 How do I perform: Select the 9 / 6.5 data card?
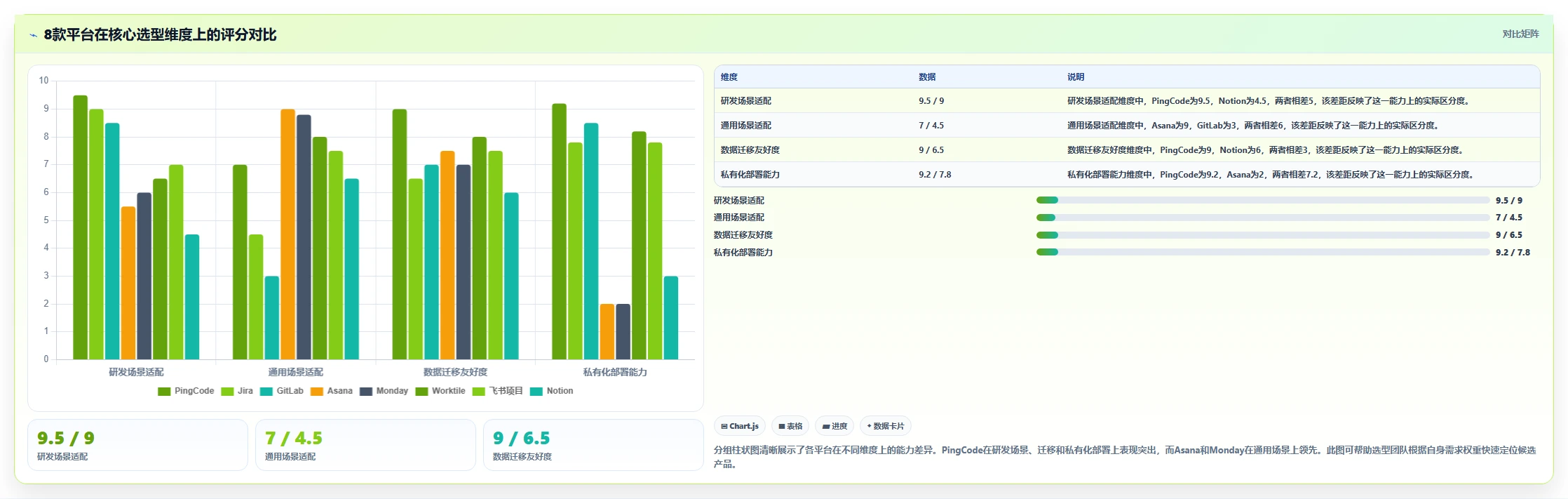pos(593,445)
